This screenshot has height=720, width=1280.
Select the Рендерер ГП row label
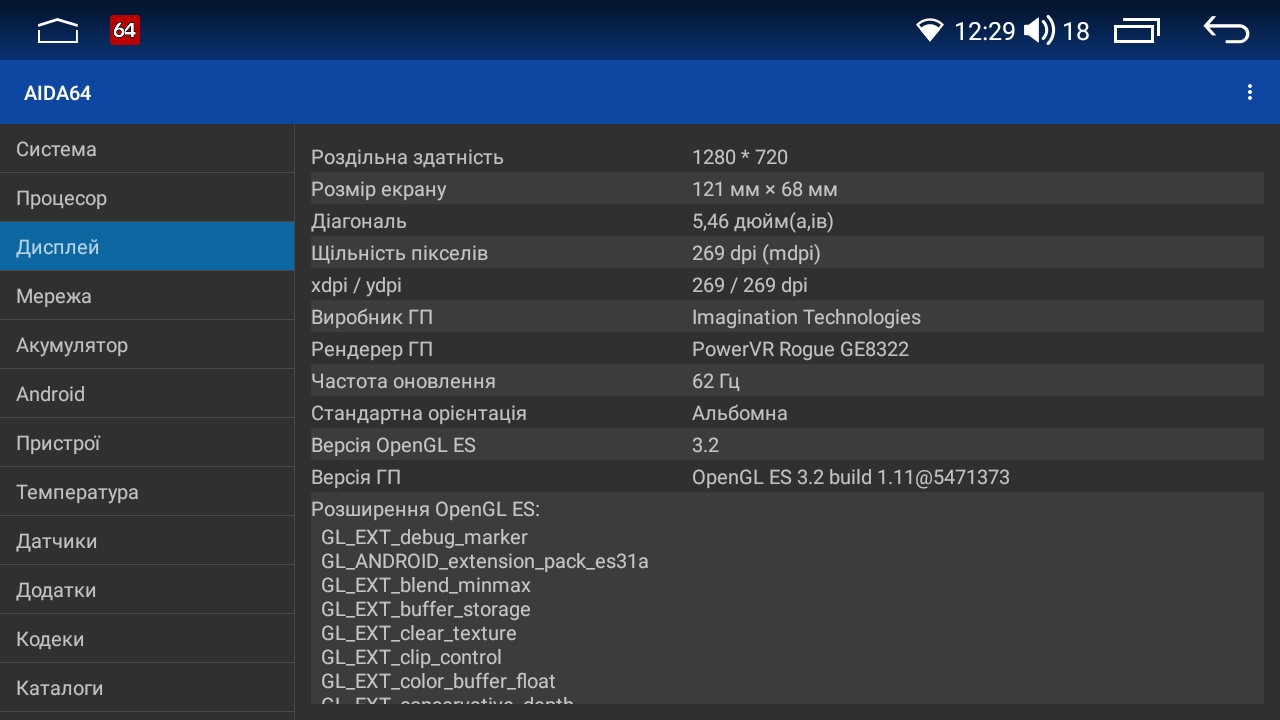[x=372, y=349]
